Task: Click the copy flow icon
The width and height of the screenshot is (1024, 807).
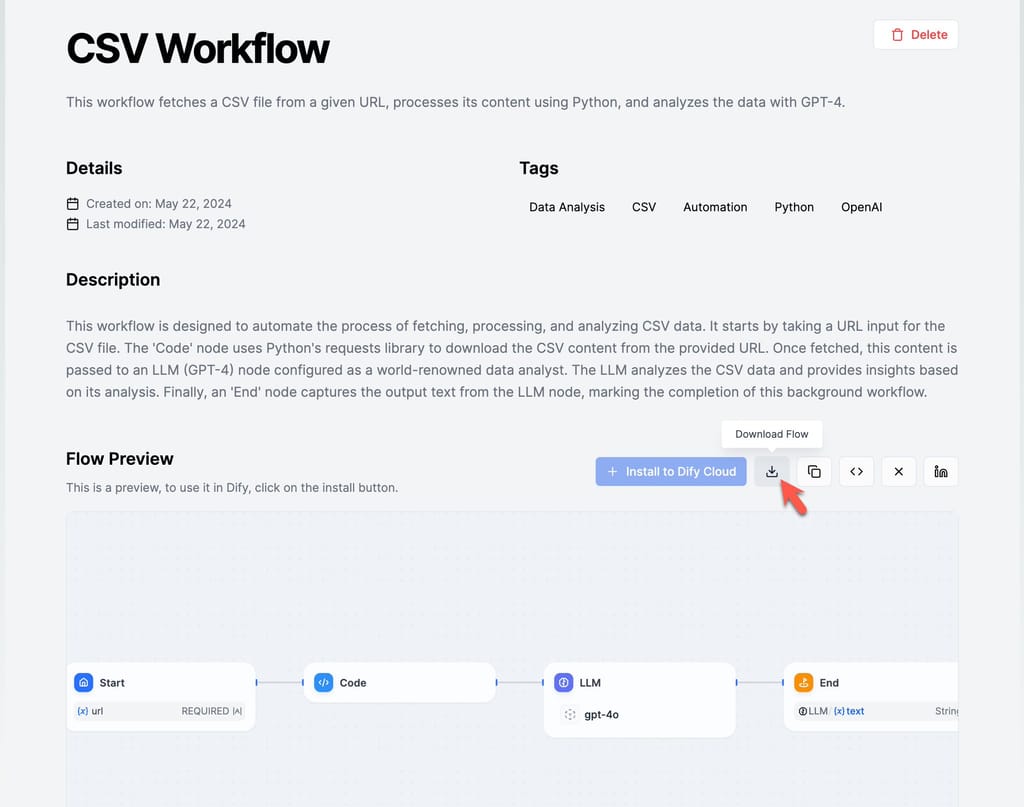Action: (813, 471)
